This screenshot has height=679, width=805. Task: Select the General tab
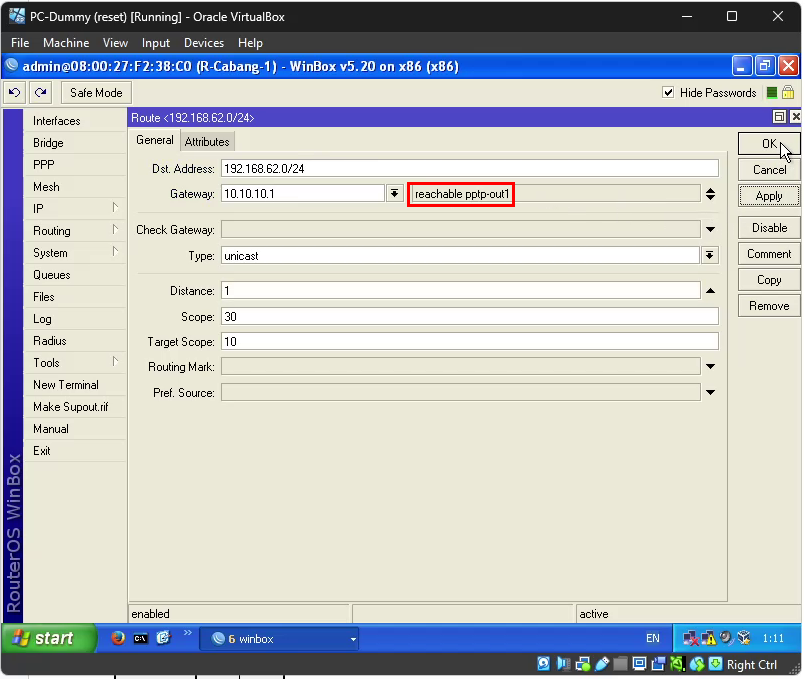pyautogui.click(x=155, y=140)
